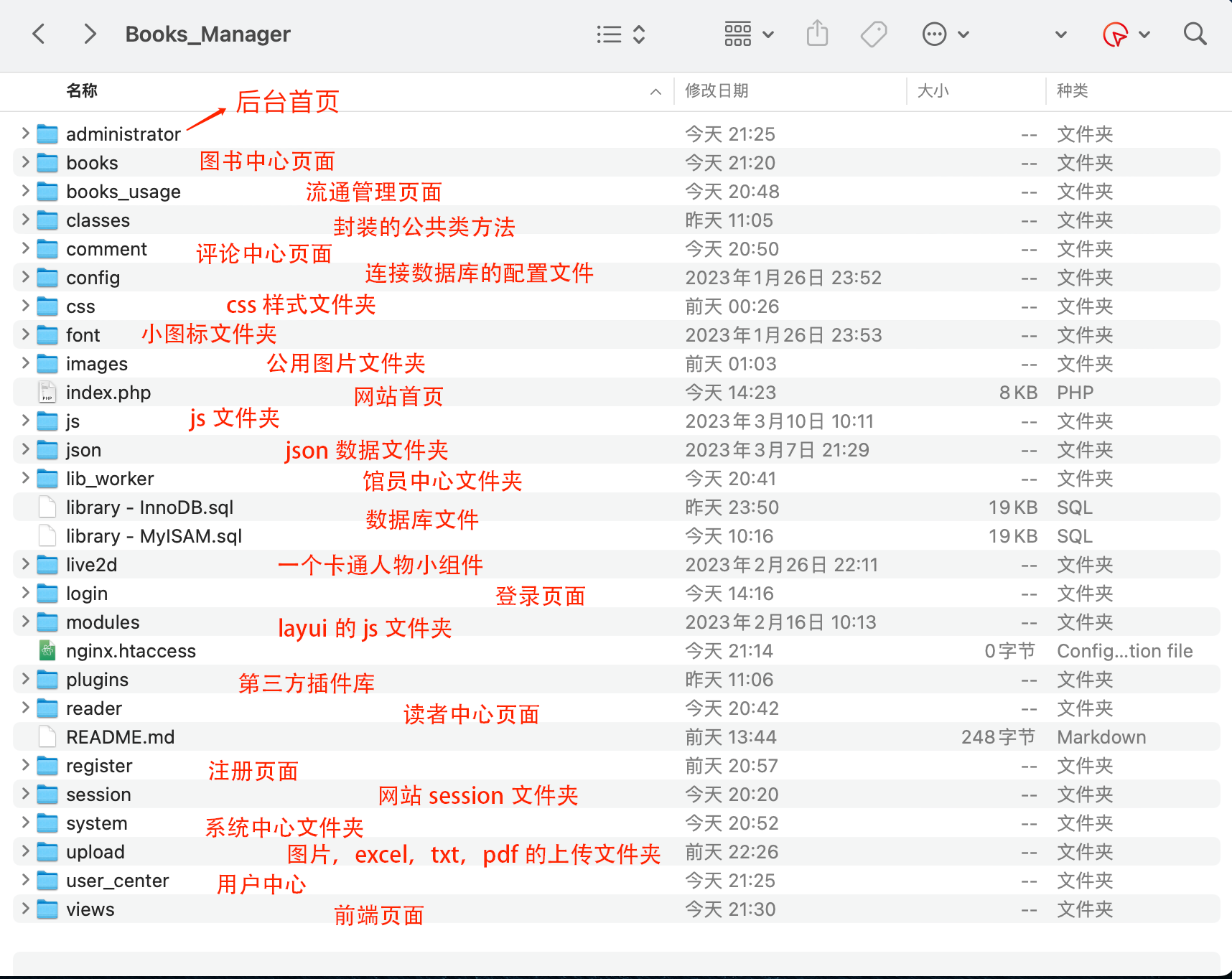Open the search icon in the toolbar

click(1194, 33)
